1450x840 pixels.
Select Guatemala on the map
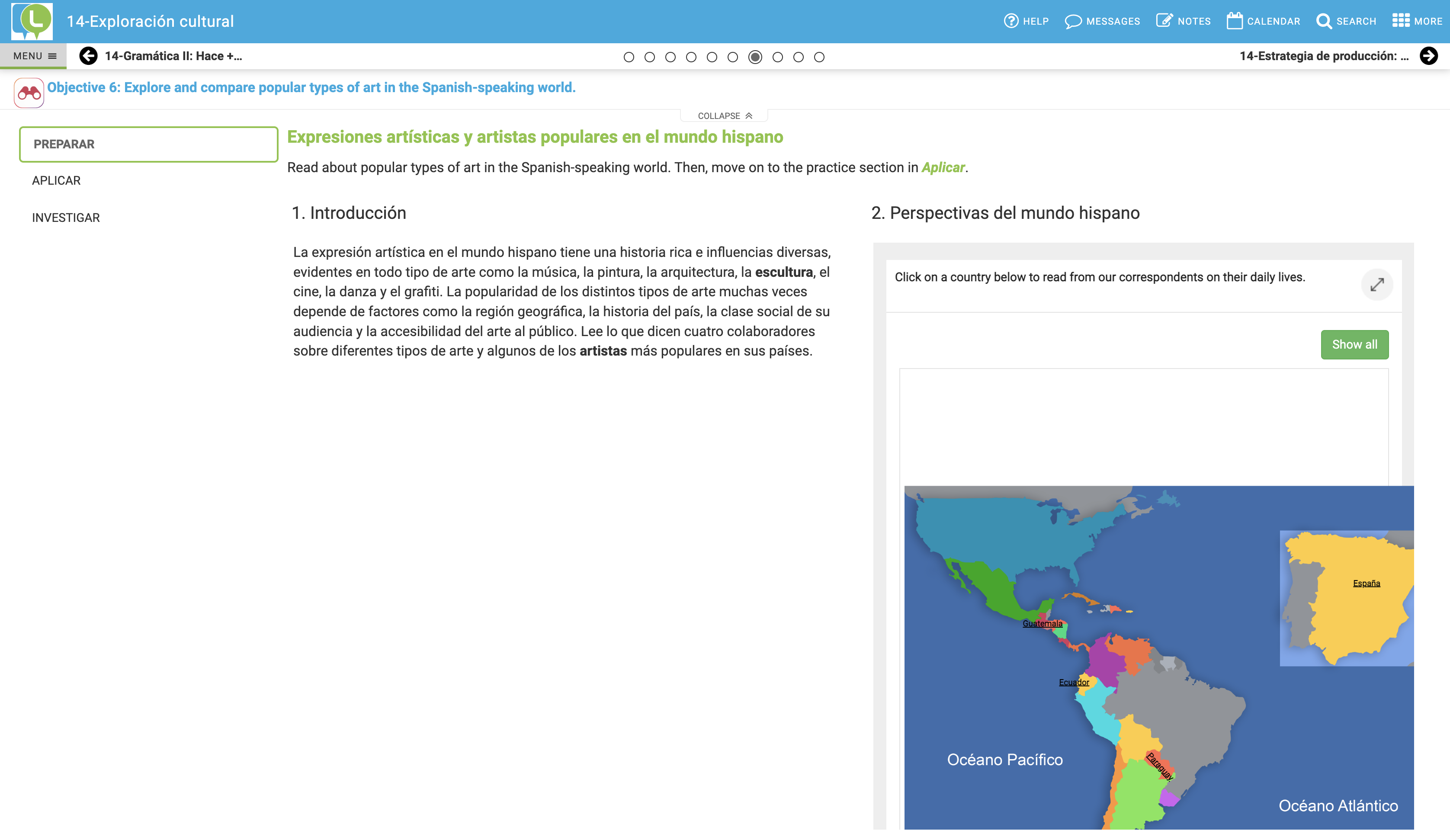(x=1042, y=623)
